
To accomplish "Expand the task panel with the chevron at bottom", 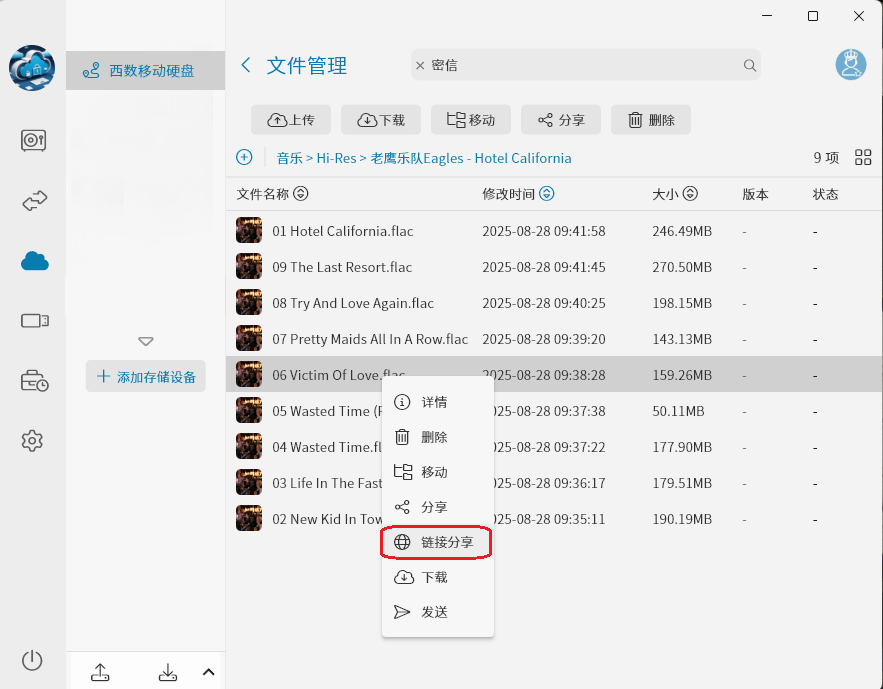I will click(x=208, y=672).
